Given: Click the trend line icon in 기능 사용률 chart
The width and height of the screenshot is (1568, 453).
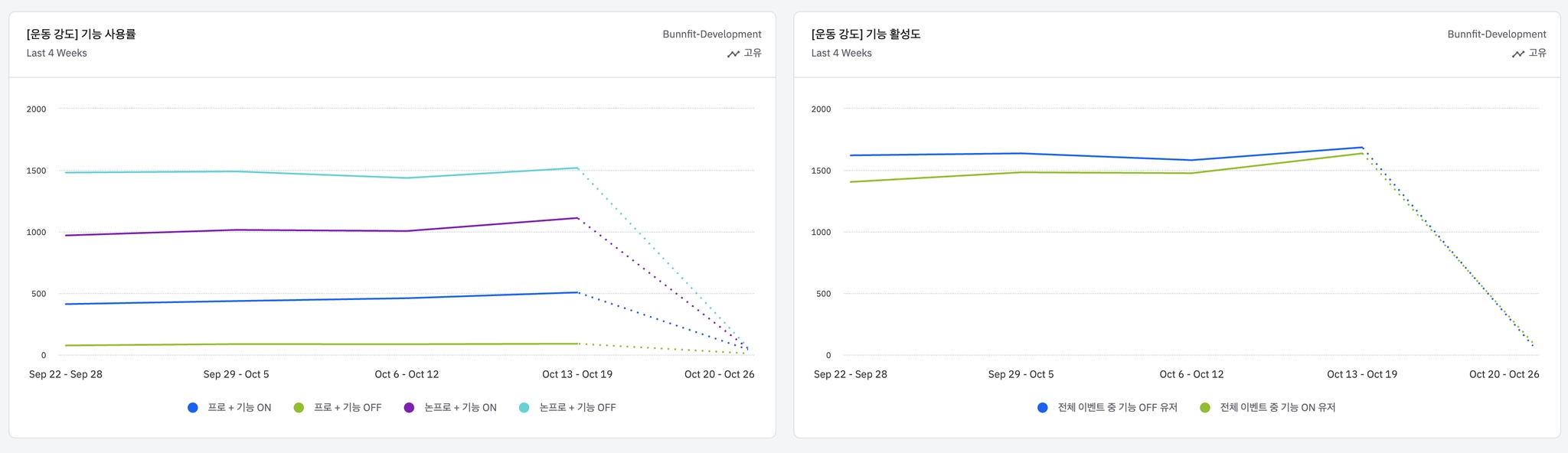Looking at the screenshot, I should 733,54.
